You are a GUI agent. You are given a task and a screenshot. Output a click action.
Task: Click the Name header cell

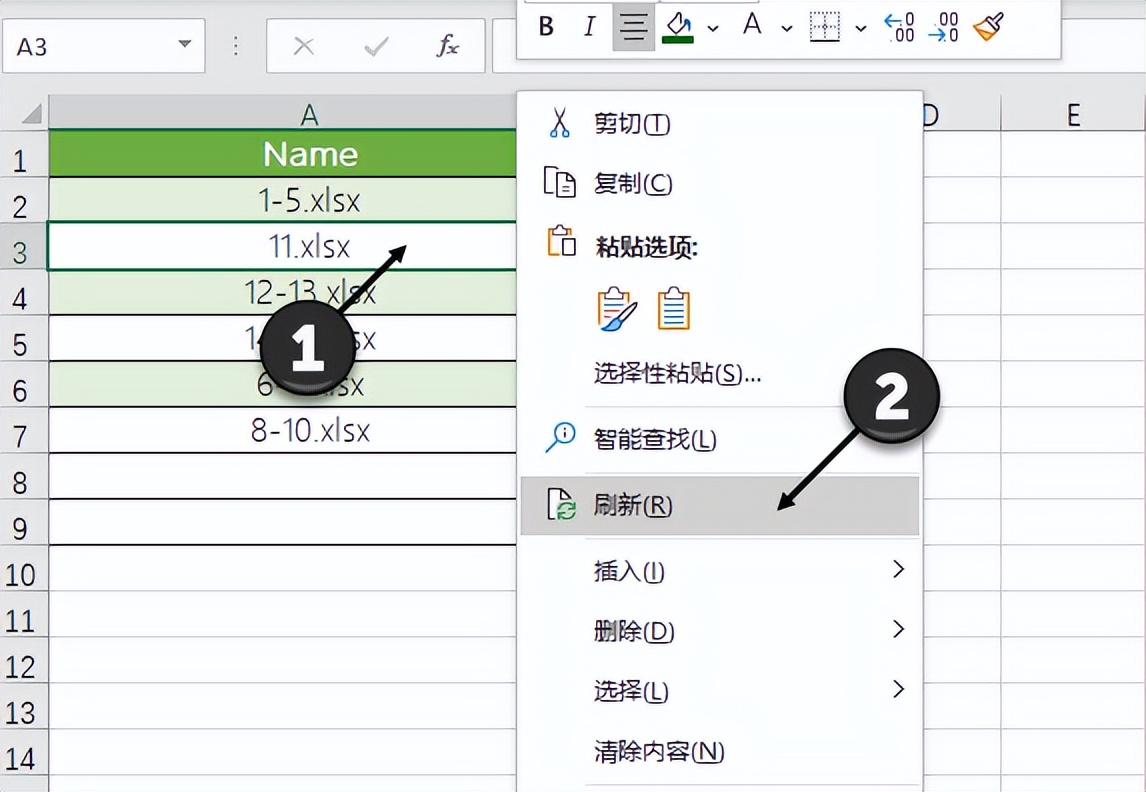tap(283, 153)
